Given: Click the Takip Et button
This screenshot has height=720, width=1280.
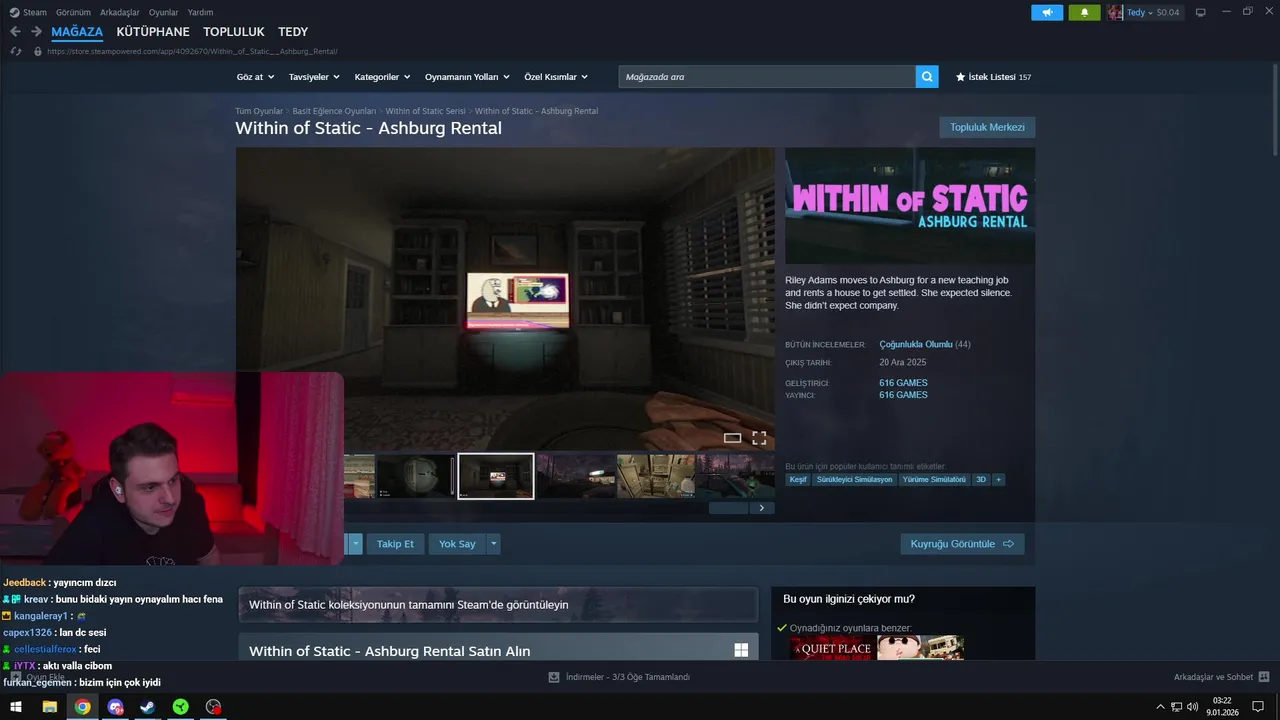Looking at the screenshot, I should 395,544.
